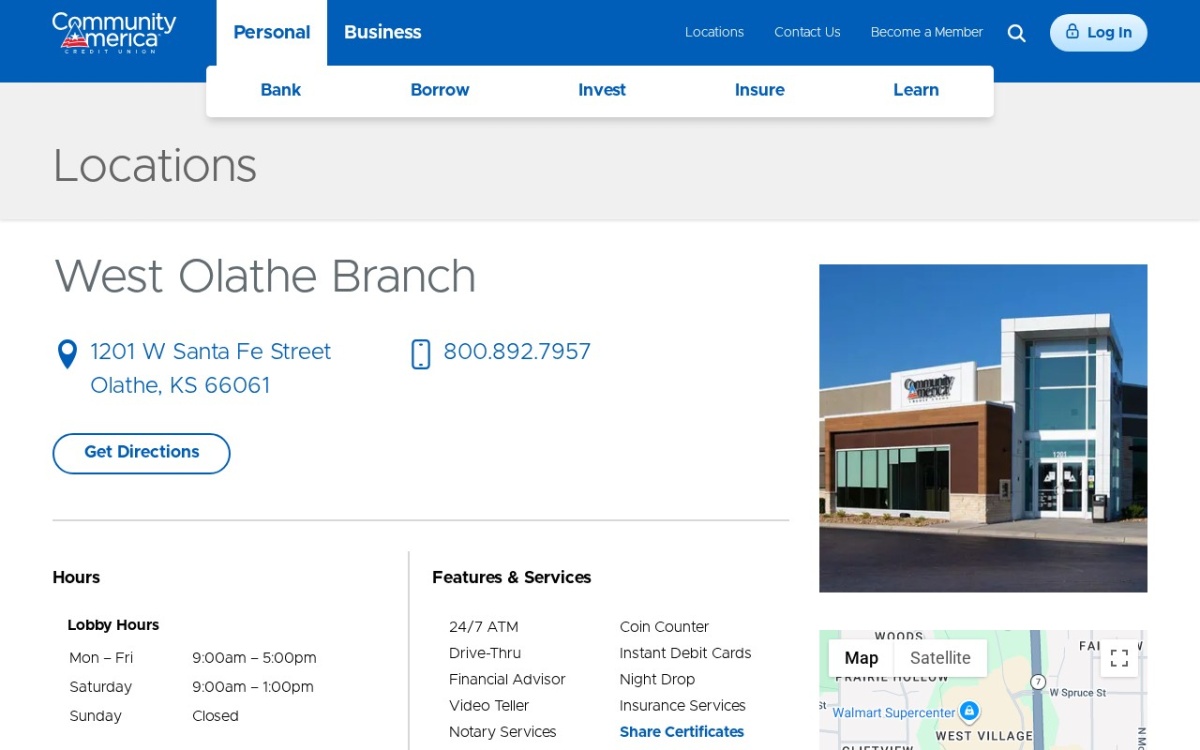Select the Business tab
The width and height of the screenshot is (1200, 750).
point(383,32)
